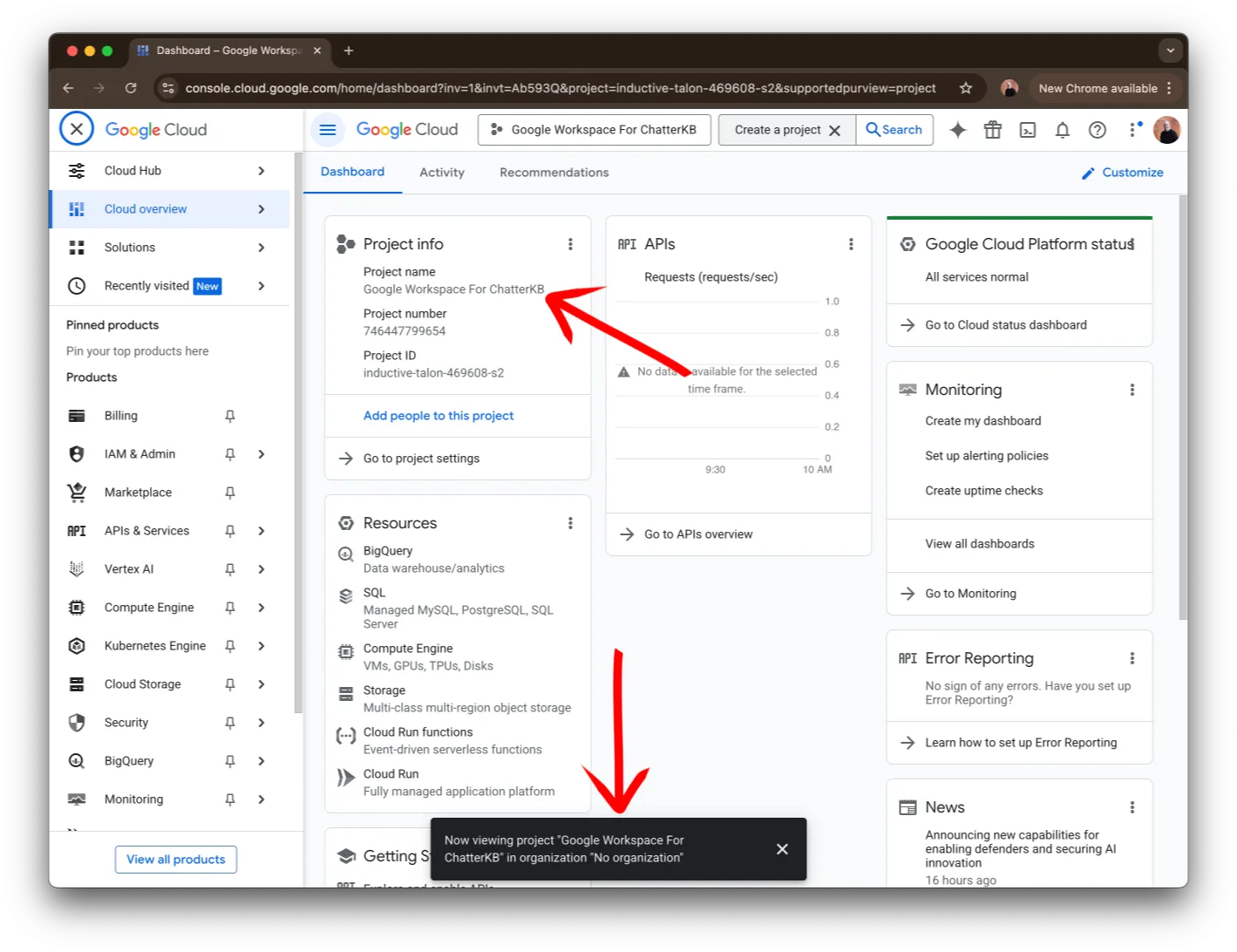Click View all products button
Image resolution: width=1237 pixels, height=952 pixels.
(176, 860)
